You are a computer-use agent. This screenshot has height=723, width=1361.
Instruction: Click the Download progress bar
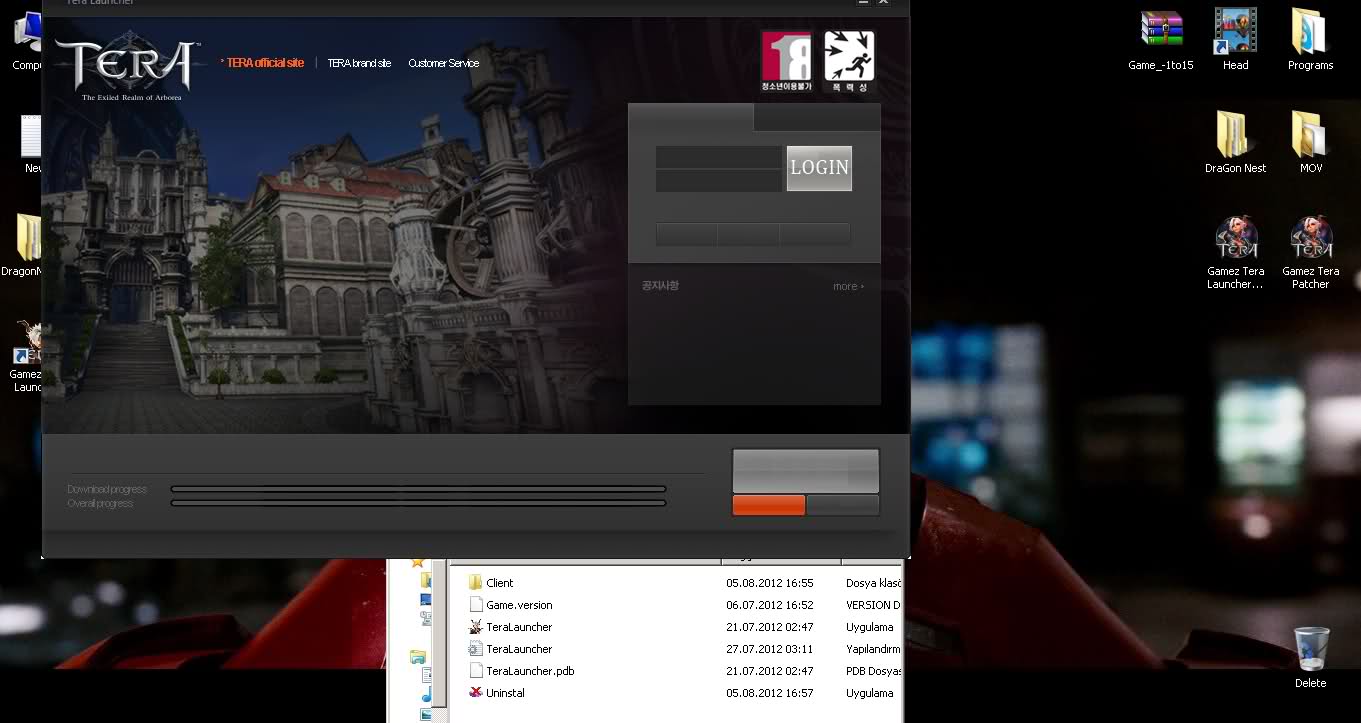coord(418,489)
